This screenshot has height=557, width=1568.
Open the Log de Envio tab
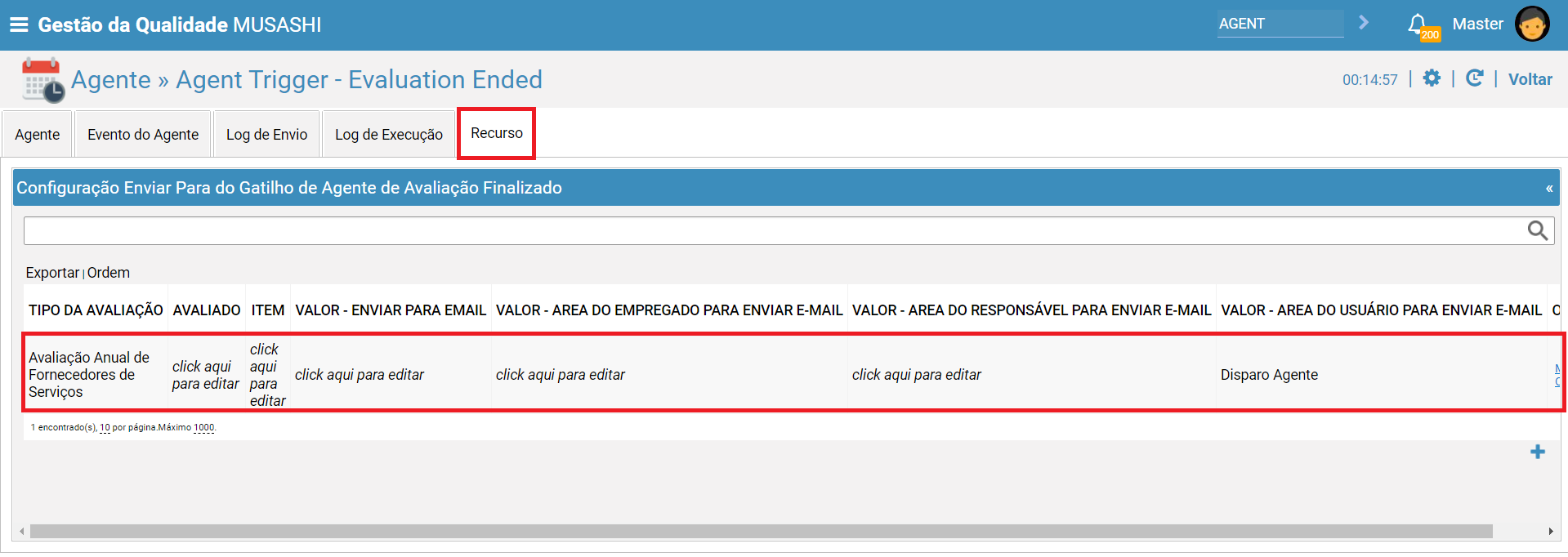click(x=266, y=135)
